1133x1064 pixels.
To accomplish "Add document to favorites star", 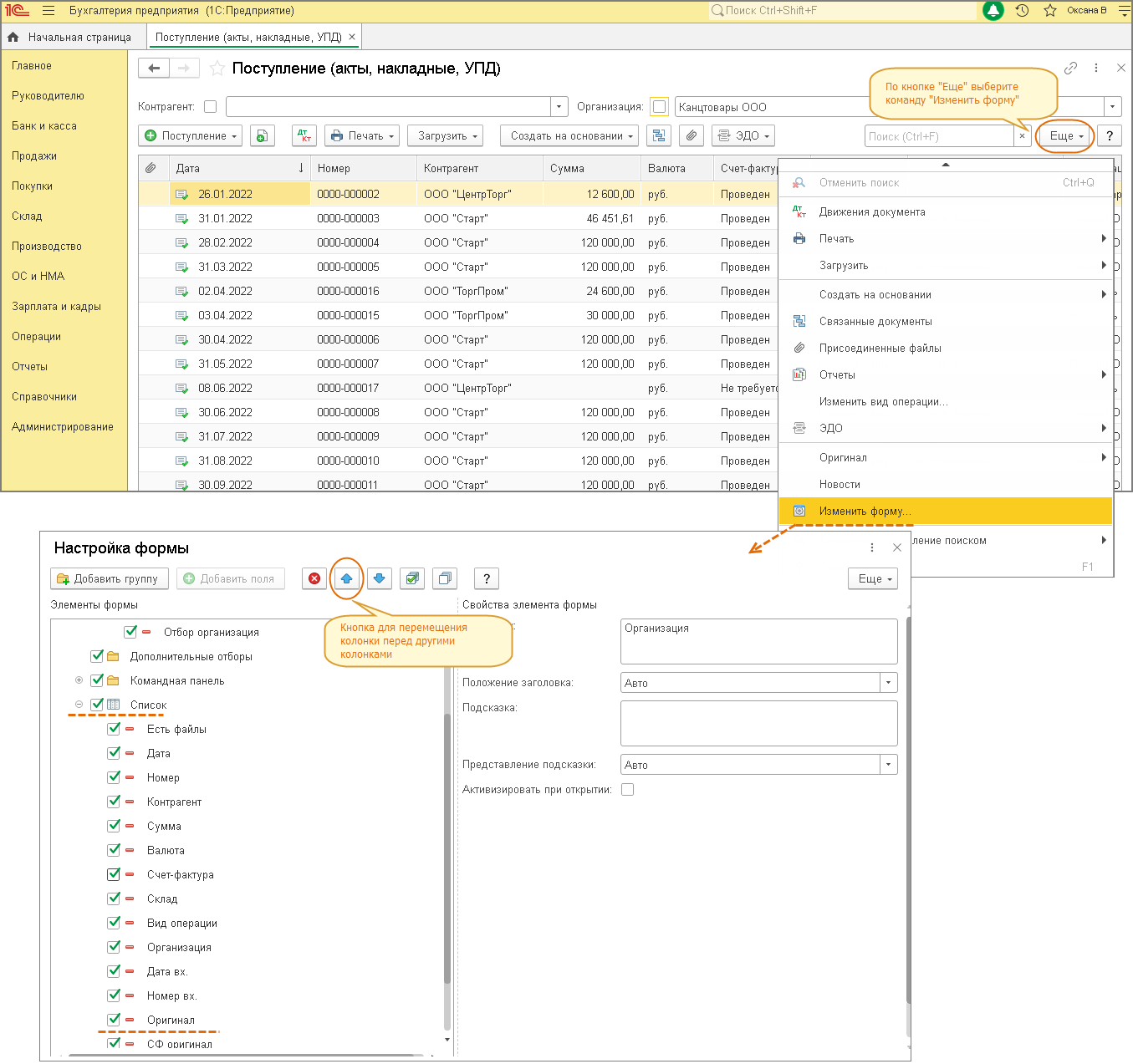I will [217, 69].
